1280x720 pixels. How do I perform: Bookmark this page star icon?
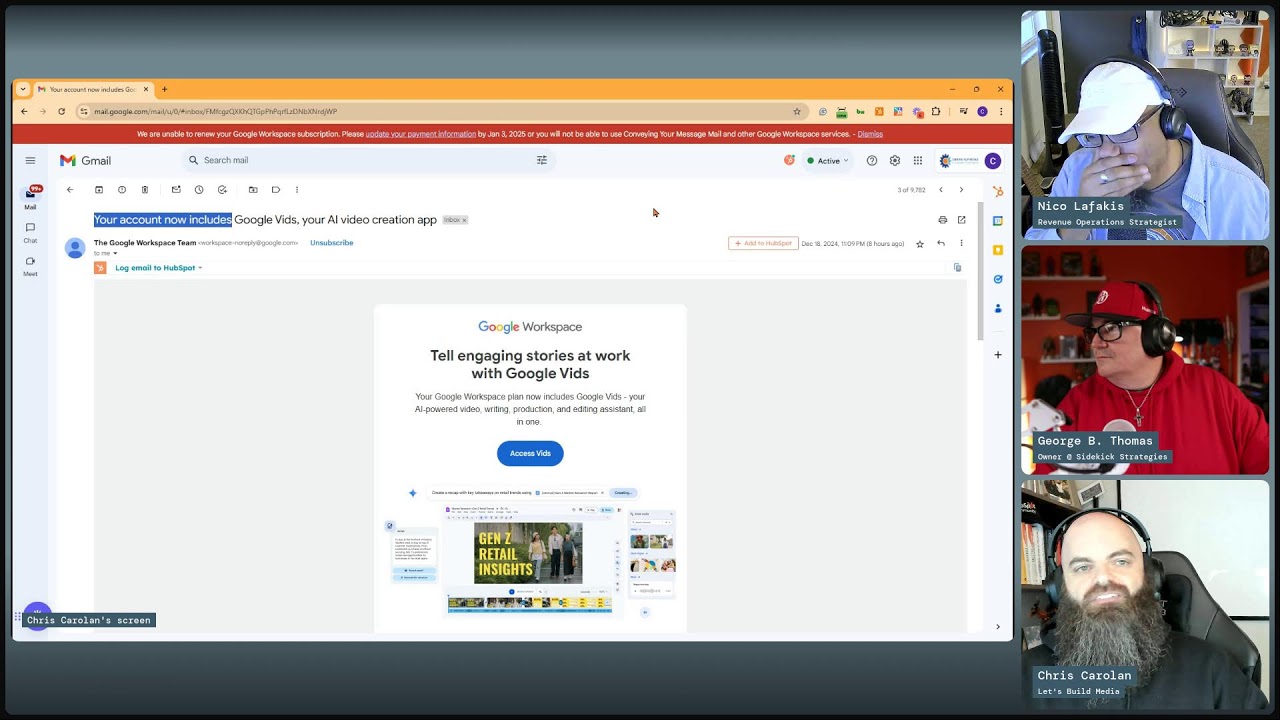[797, 111]
